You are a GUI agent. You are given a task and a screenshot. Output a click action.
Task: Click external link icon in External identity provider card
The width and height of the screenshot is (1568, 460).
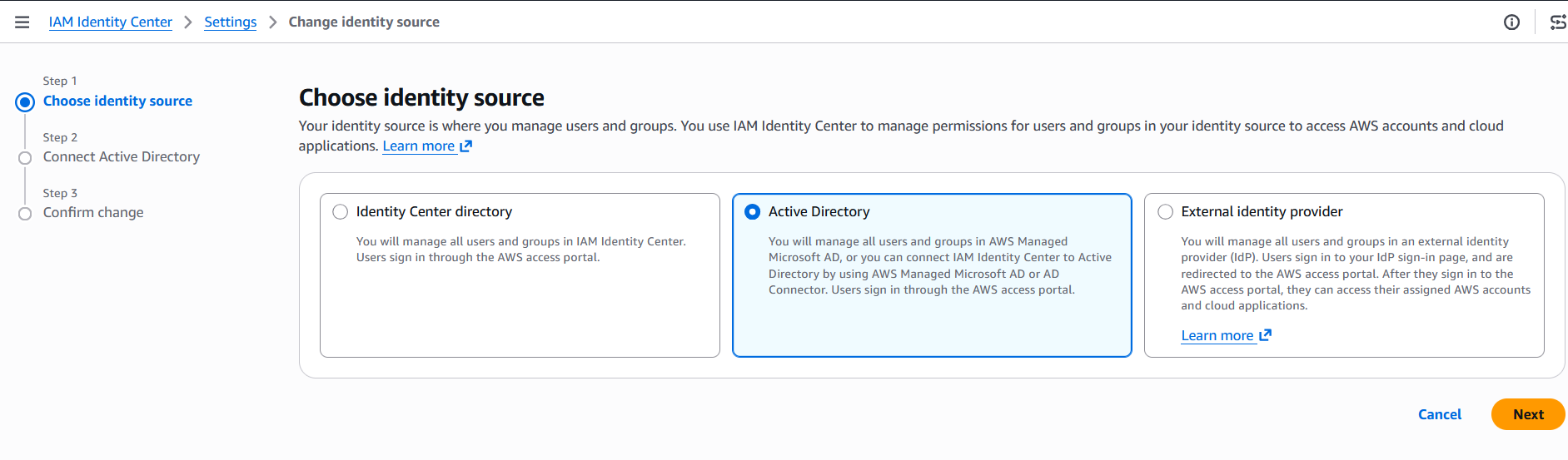[1266, 335]
